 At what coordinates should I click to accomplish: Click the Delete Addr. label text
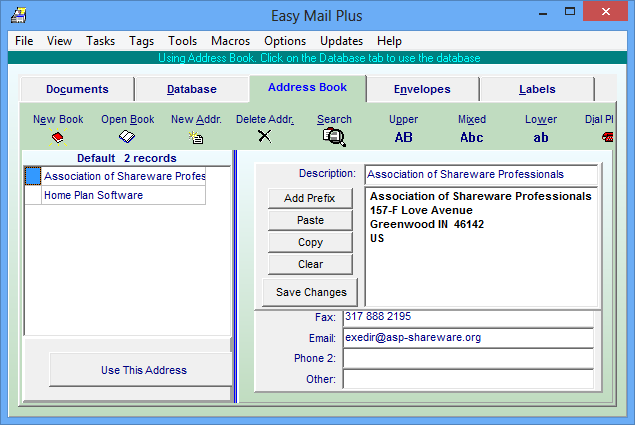click(265, 120)
